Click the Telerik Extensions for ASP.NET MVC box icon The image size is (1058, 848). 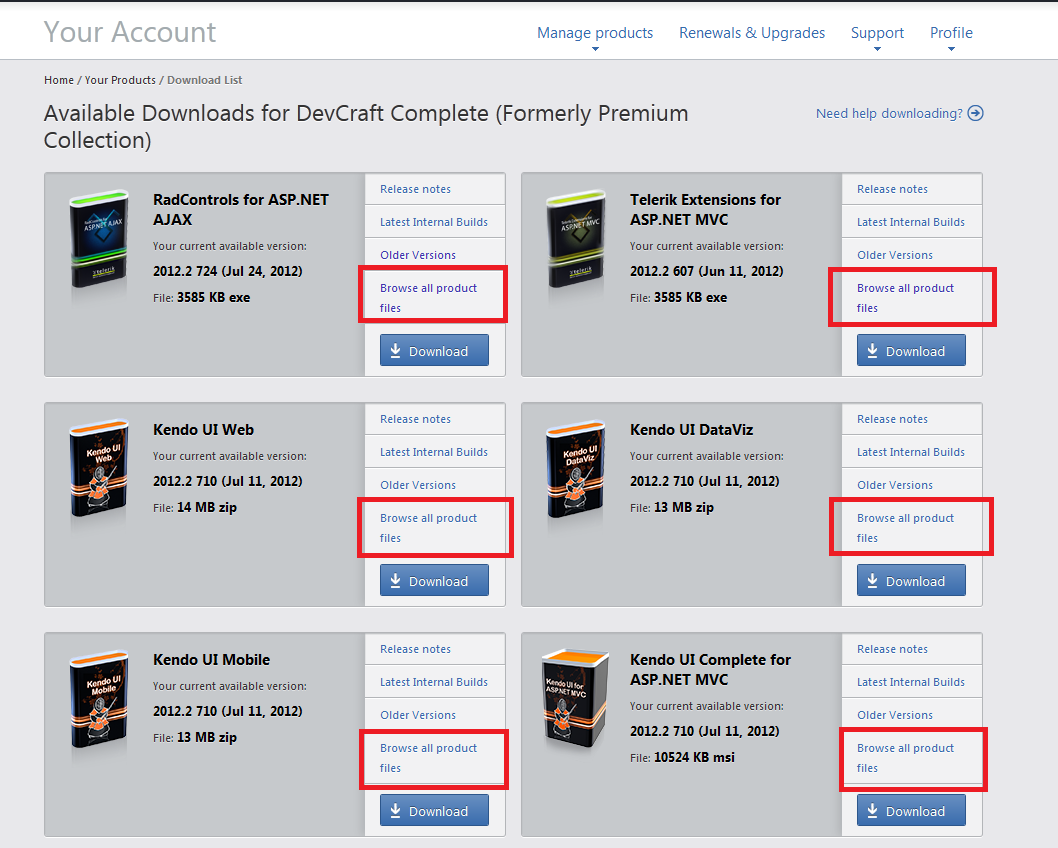tap(576, 241)
